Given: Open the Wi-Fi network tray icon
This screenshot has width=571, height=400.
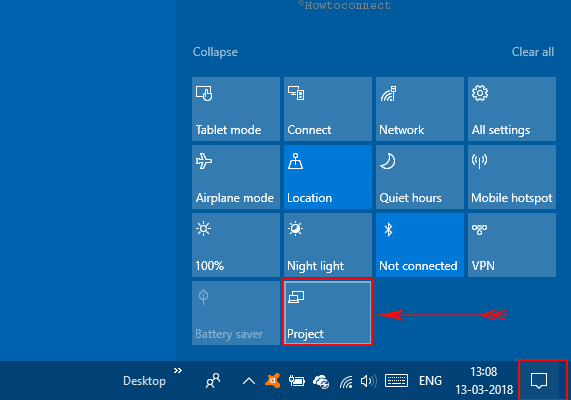Looking at the screenshot, I should click(346, 382).
